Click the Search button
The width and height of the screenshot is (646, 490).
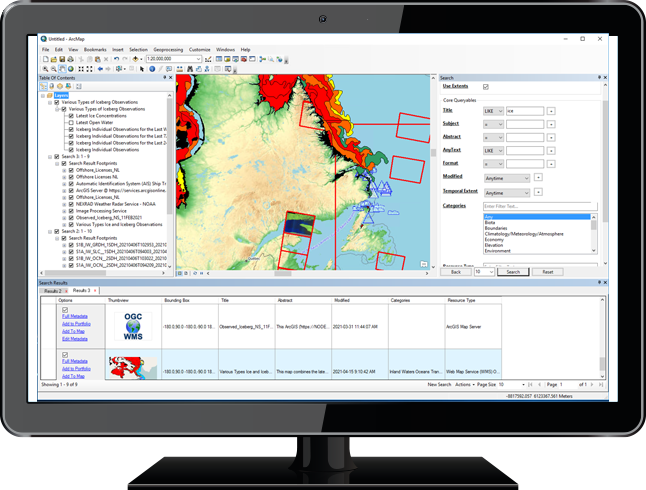point(513,272)
